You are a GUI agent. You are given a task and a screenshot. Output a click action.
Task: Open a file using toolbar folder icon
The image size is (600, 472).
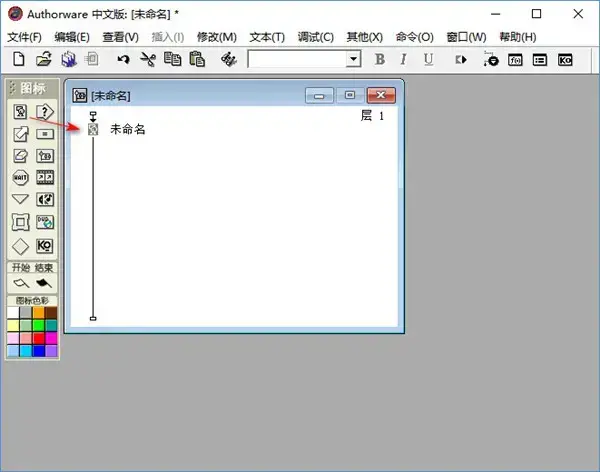(x=44, y=59)
